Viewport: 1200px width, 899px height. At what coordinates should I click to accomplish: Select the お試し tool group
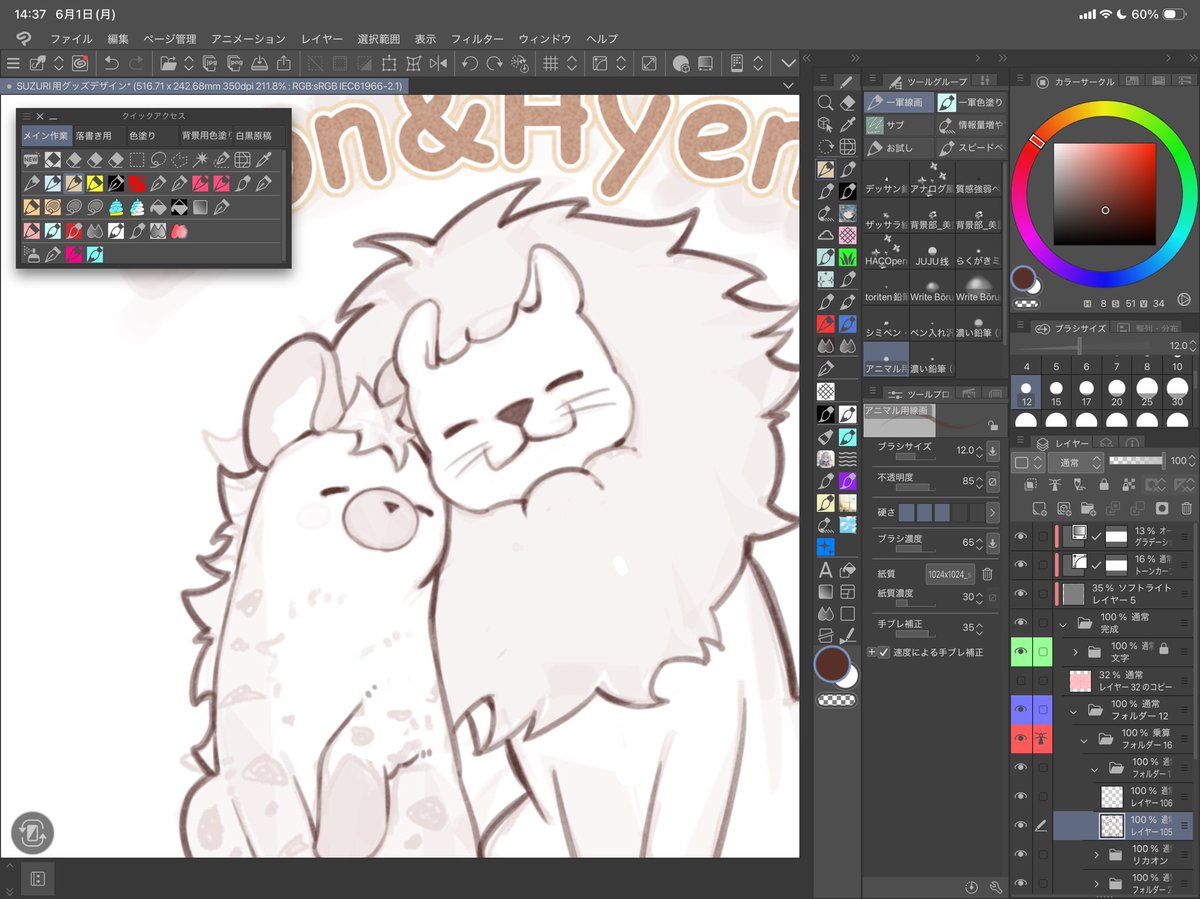(899, 148)
